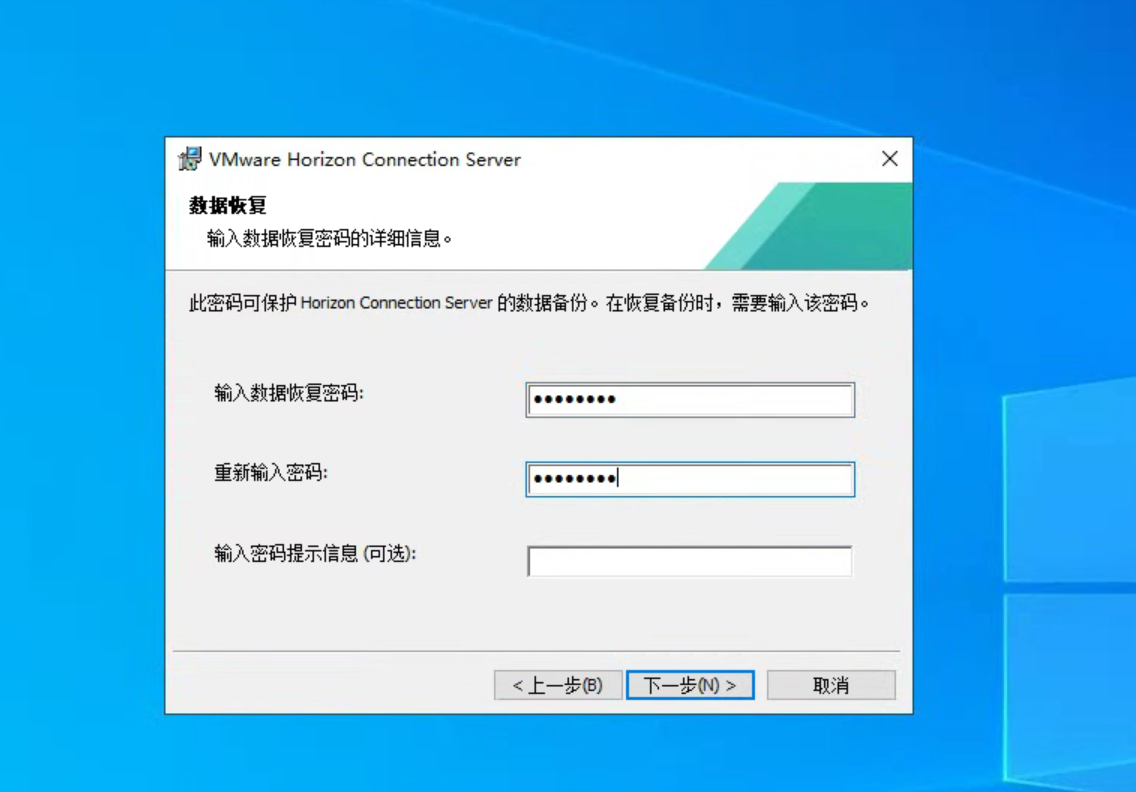
Task: Click the 重新输入密码: label
Action: (x=271, y=472)
